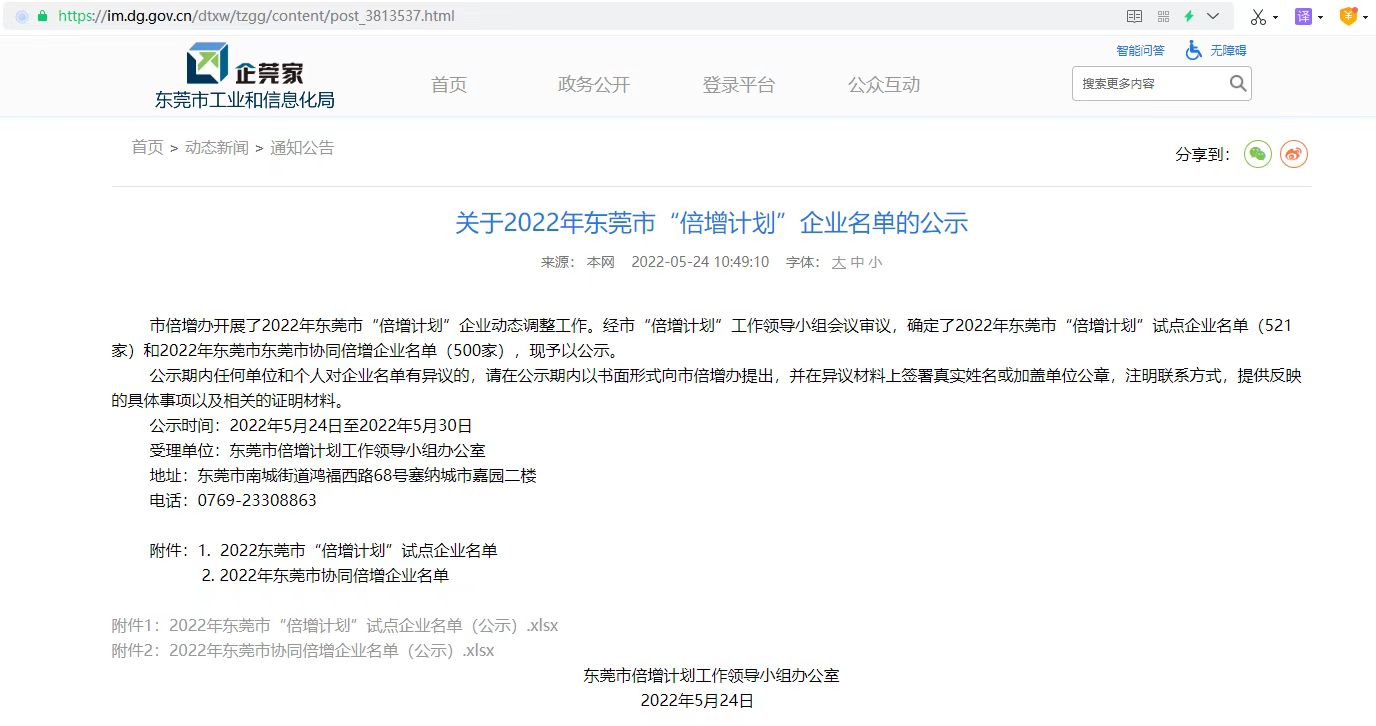The width and height of the screenshot is (1376, 726).
Task: Click the address line 鸿福西路68号
Action: [343, 476]
